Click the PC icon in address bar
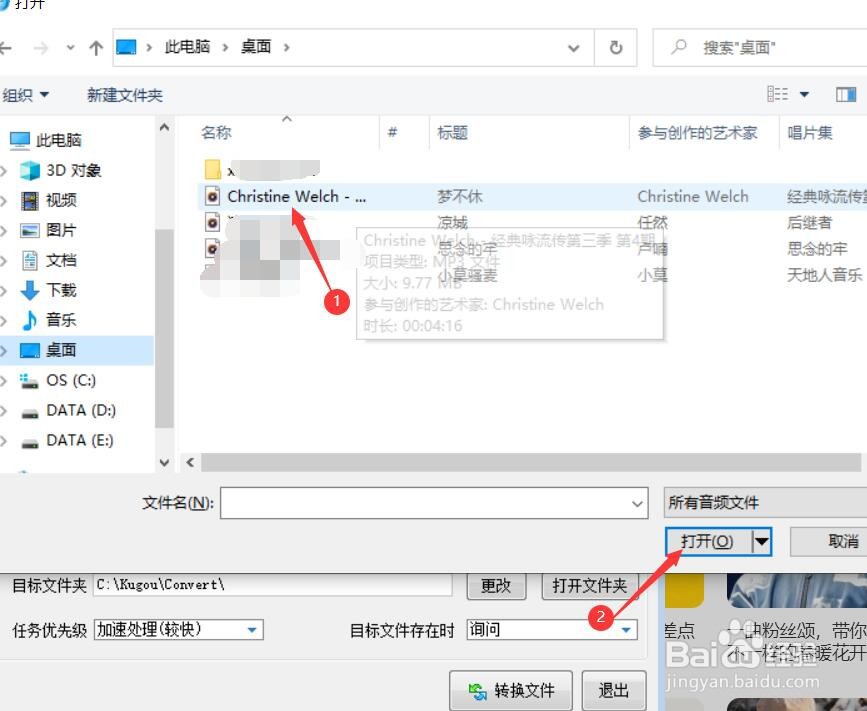The height and width of the screenshot is (711, 867). (x=126, y=47)
